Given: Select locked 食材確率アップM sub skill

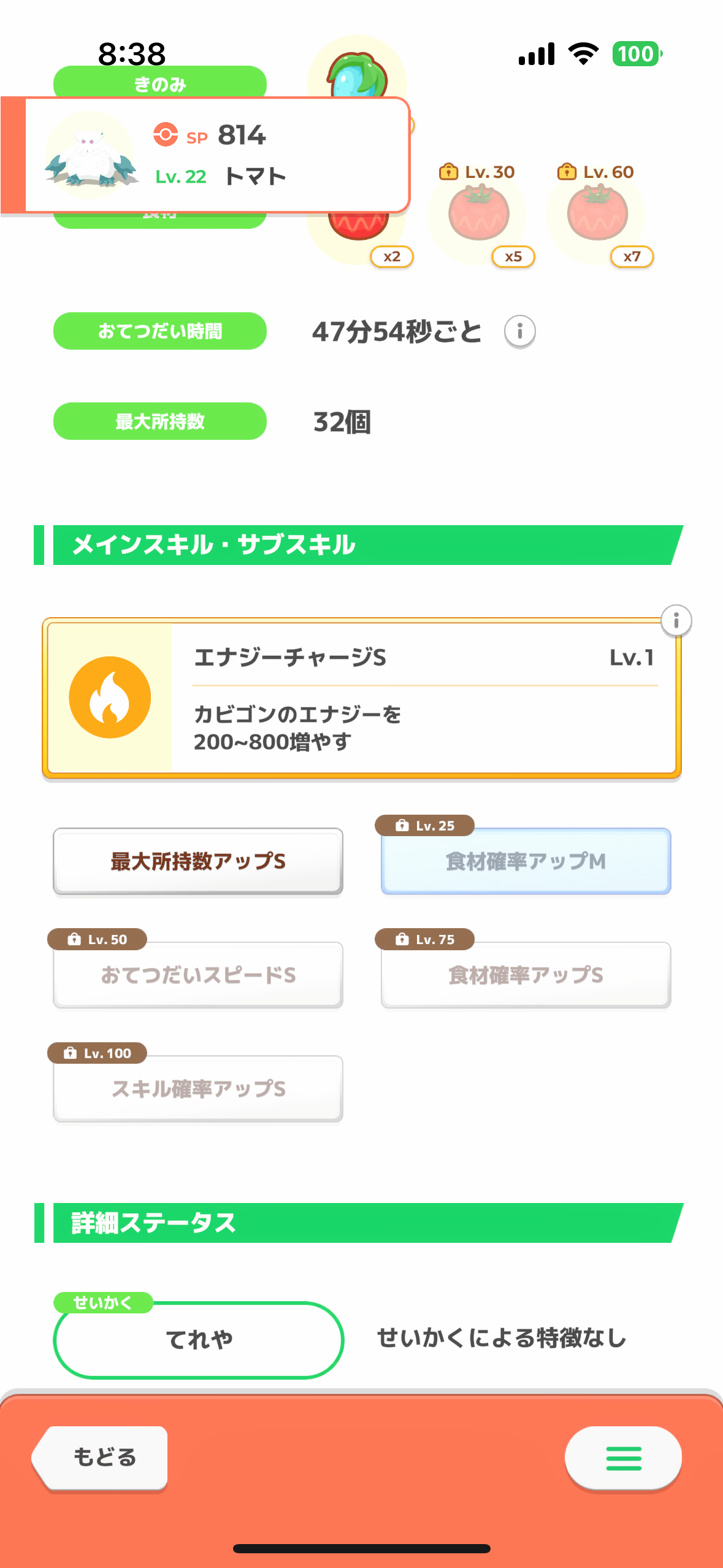Looking at the screenshot, I should tap(526, 861).
